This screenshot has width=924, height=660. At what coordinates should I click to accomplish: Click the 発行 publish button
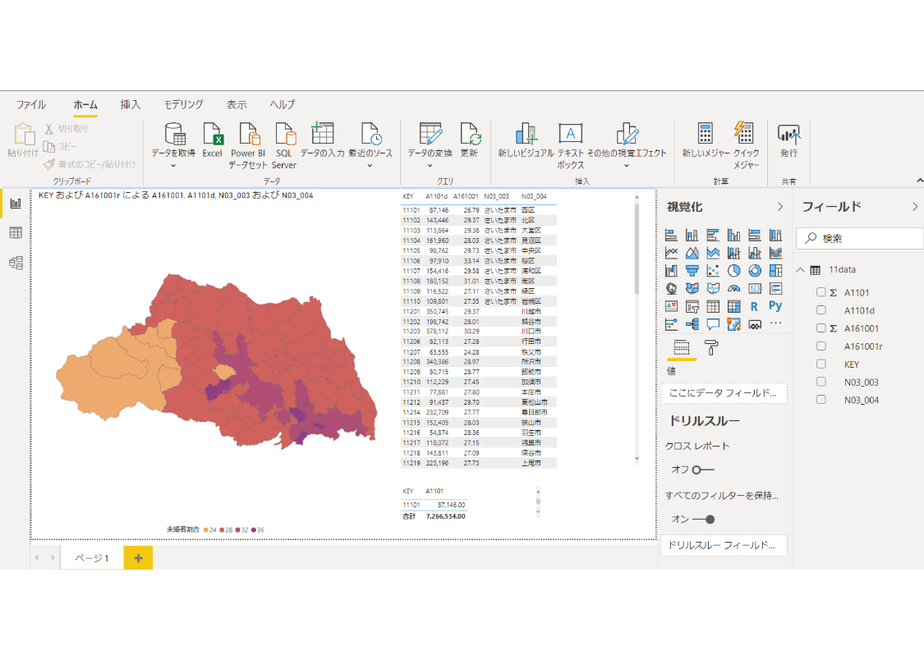788,140
